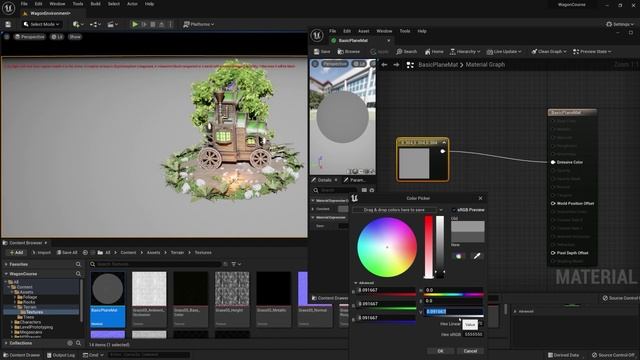Expand Collections section
The image size is (640, 360).
[6, 343]
